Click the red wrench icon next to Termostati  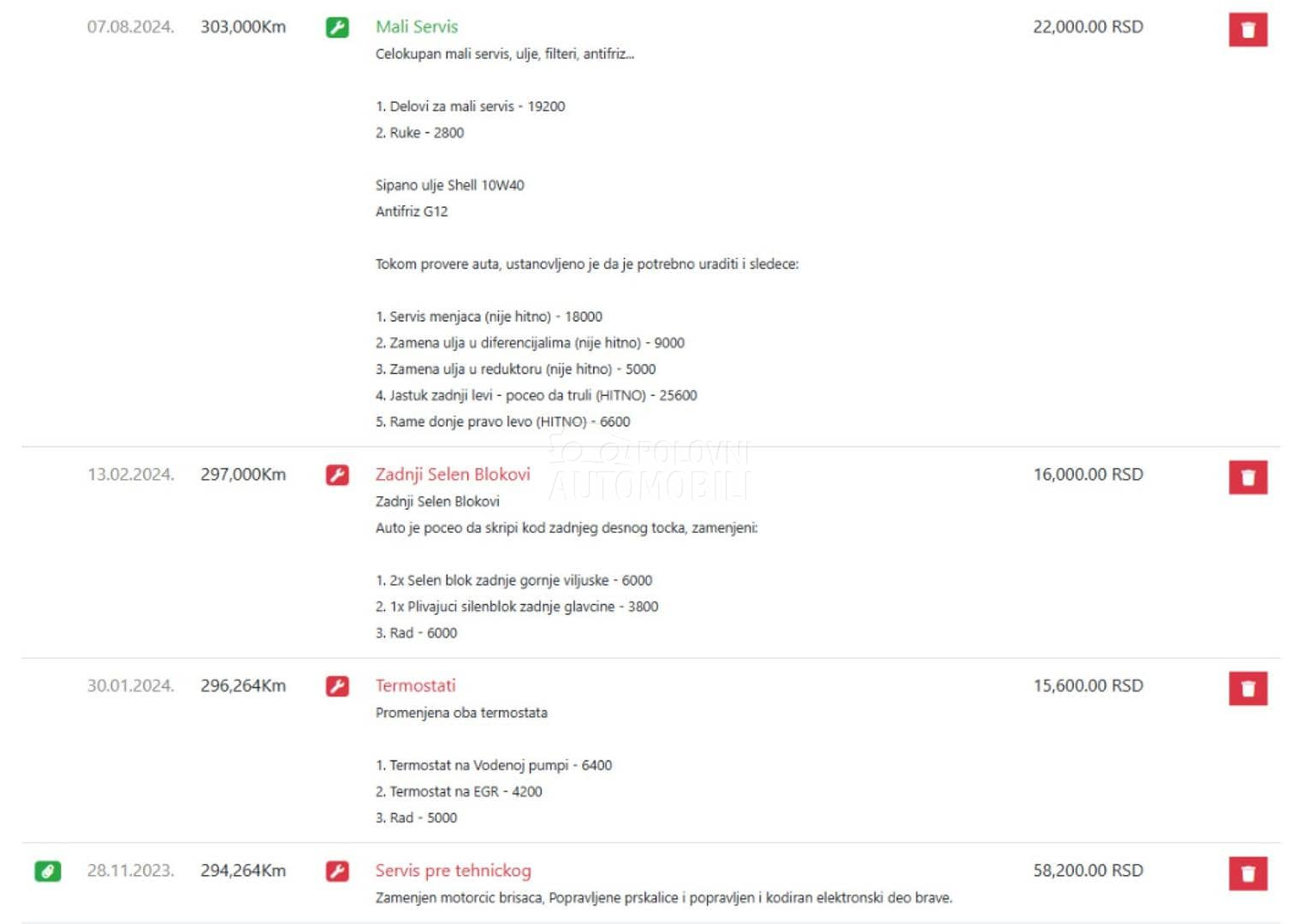coord(337,686)
